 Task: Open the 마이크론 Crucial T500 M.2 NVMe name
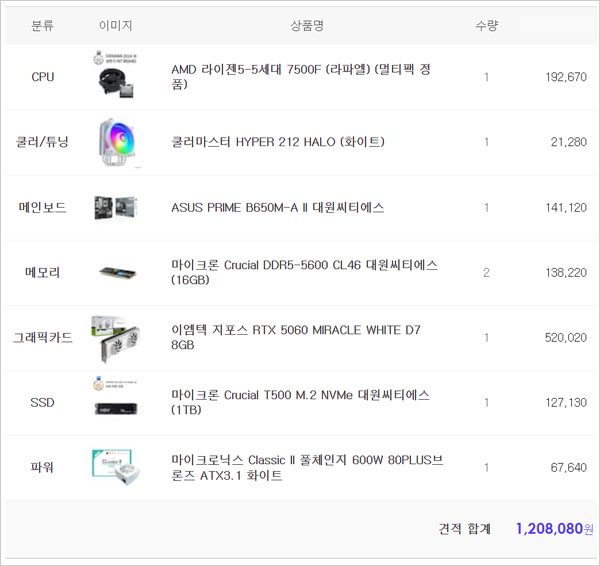pos(300,402)
